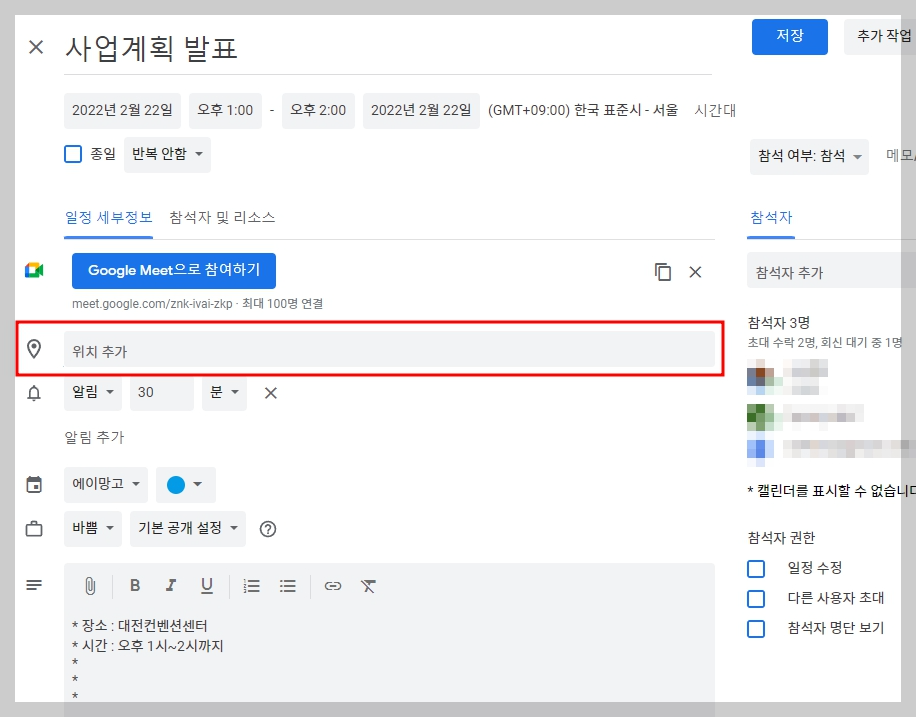Click the 저장 save button
The width and height of the screenshot is (916, 717).
coord(790,36)
